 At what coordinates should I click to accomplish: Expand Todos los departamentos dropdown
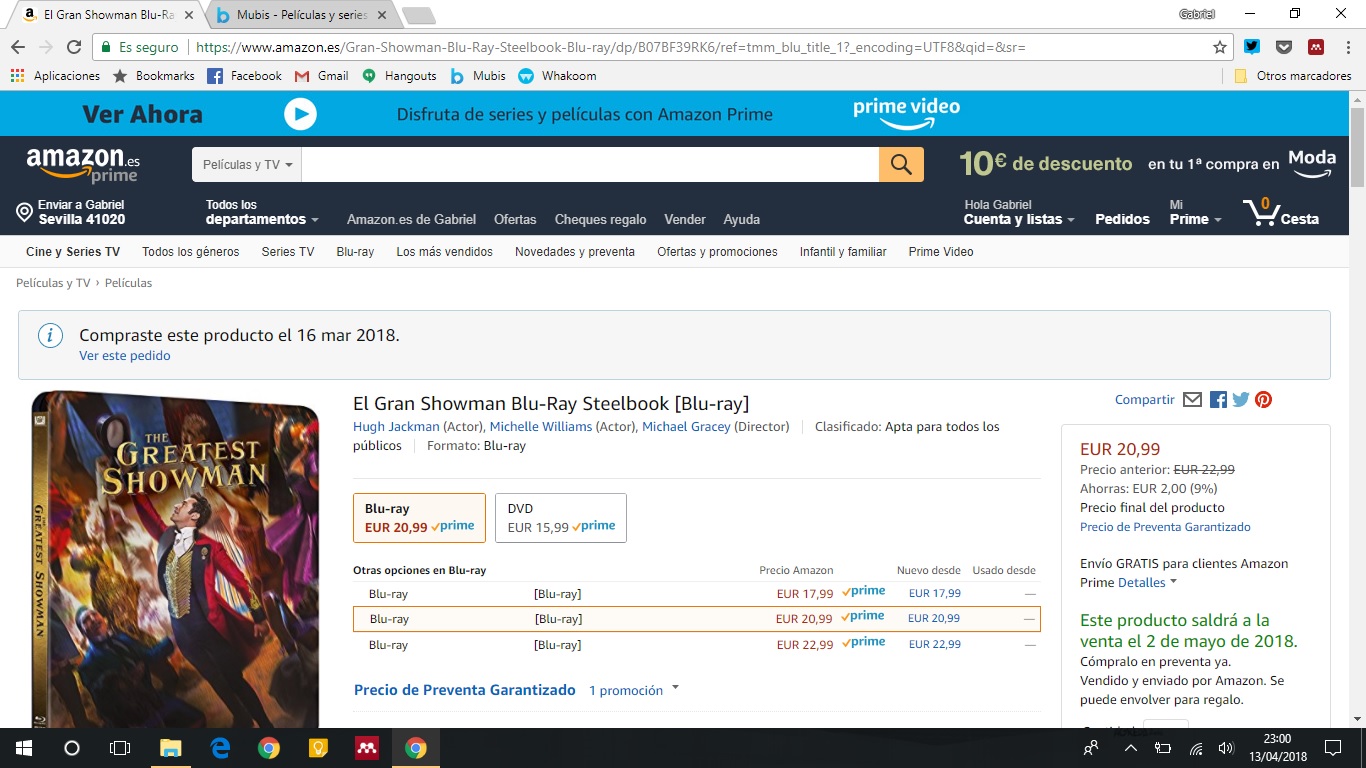[x=262, y=212]
